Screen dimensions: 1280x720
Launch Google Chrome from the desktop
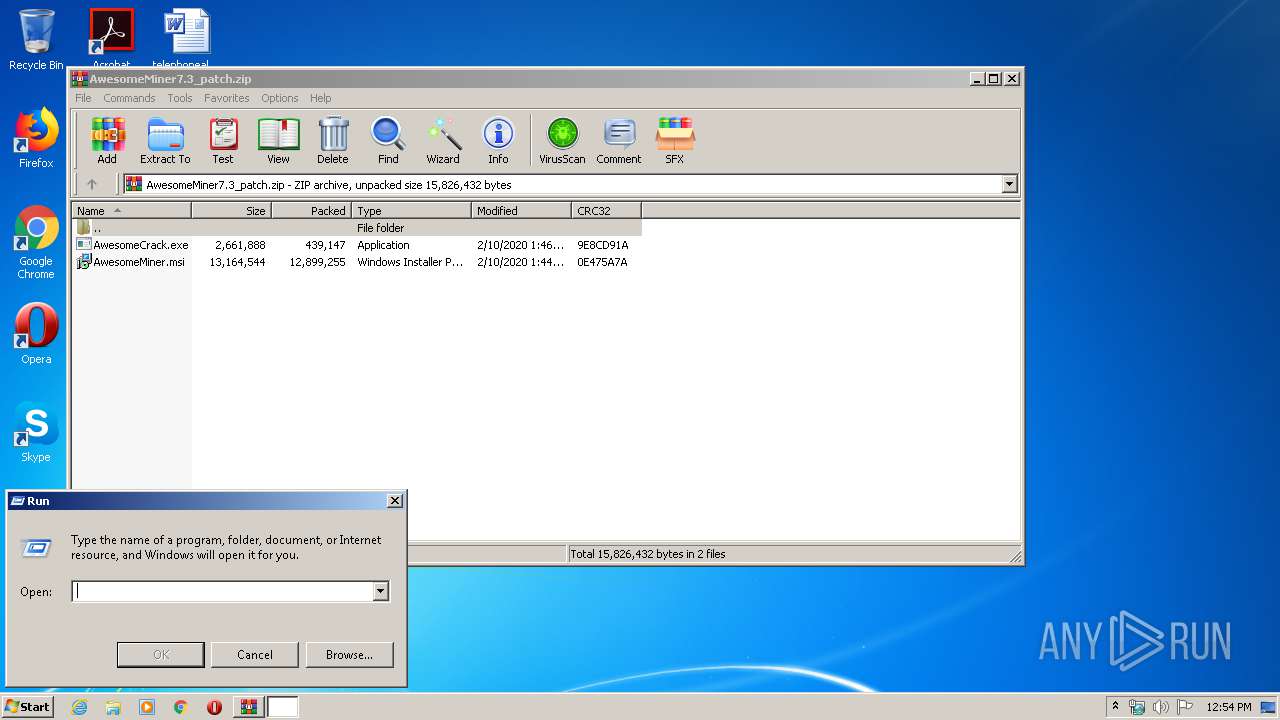tap(36, 242)
